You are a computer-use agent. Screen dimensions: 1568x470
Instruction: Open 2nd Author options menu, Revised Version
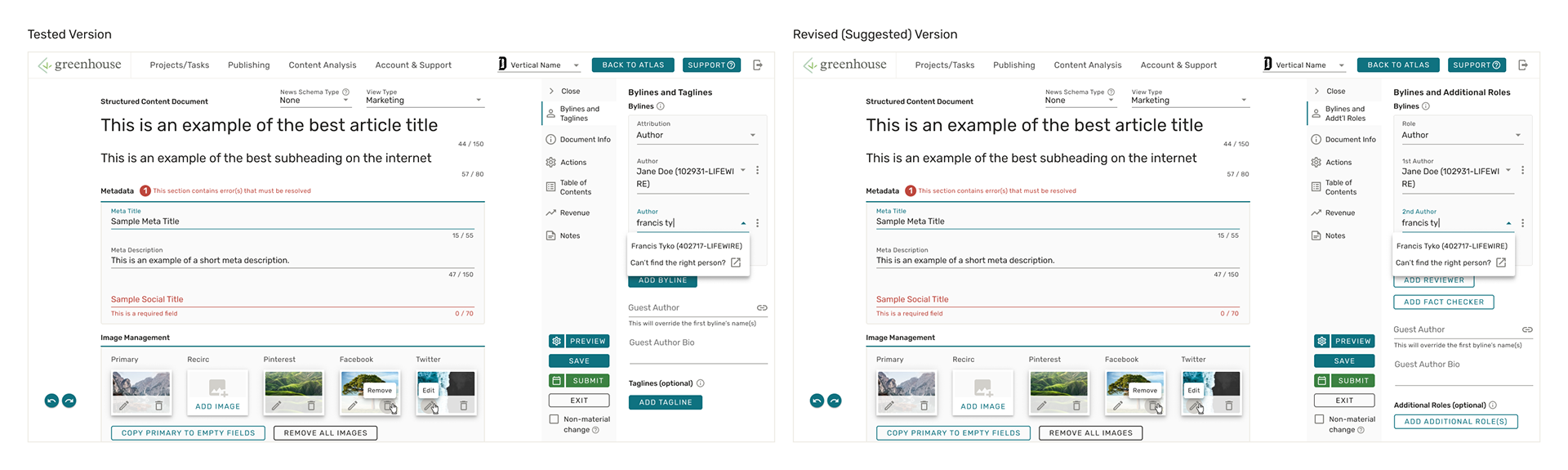coord(1523,223)
